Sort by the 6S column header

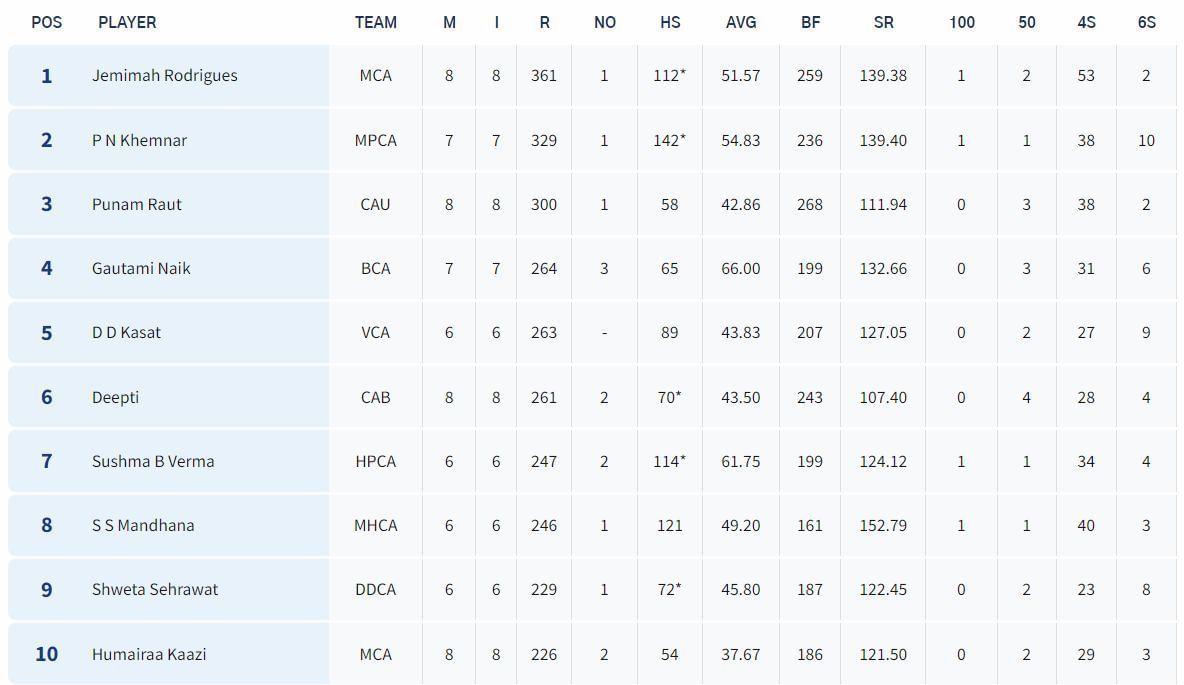(1146, 22)
